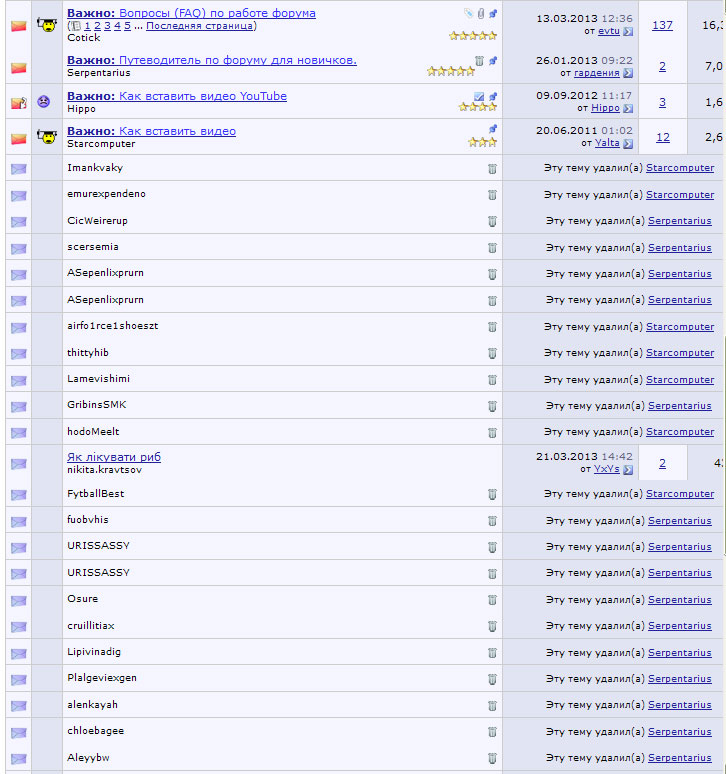Jump to last post via arrow beside YxYs

(x=628, y=469)
